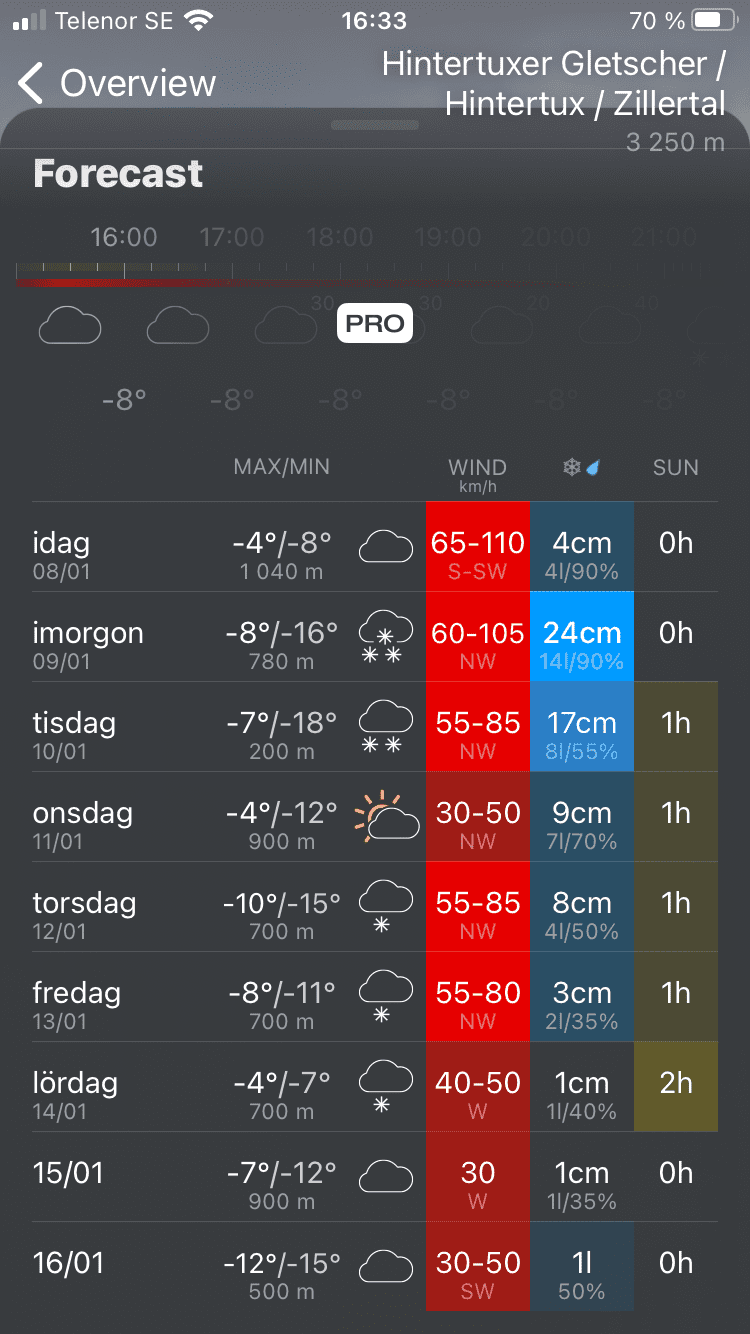Tap the snow cloud icon for imorgon
Viewport: 750px width, 1334px height.
385,637
